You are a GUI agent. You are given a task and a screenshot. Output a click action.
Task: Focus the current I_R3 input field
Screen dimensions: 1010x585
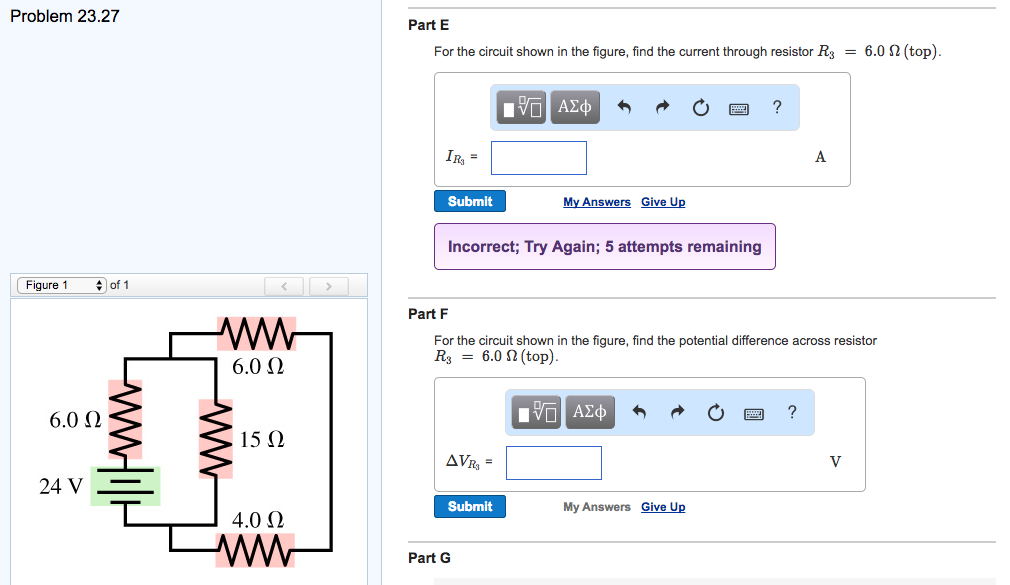(538, 158)
